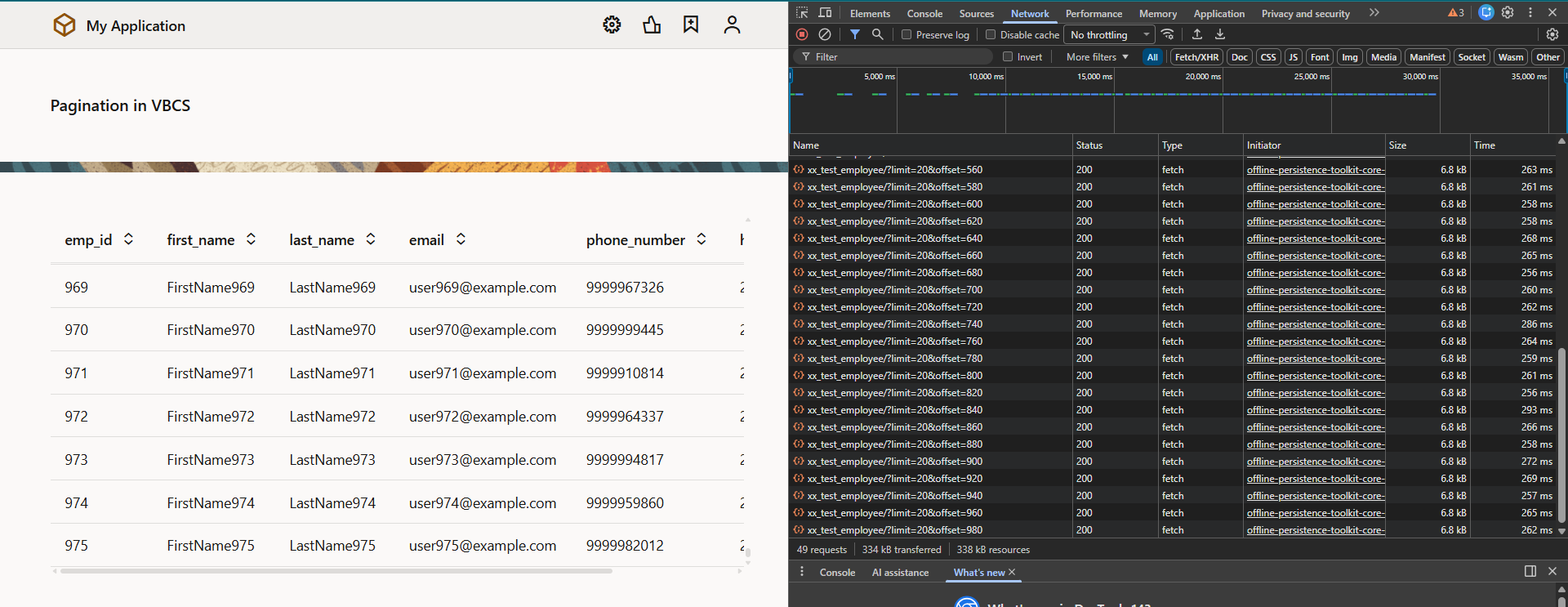
Task: Toggle the device toolbar icon
Action: pyautogui.click(x=825, y=13)
